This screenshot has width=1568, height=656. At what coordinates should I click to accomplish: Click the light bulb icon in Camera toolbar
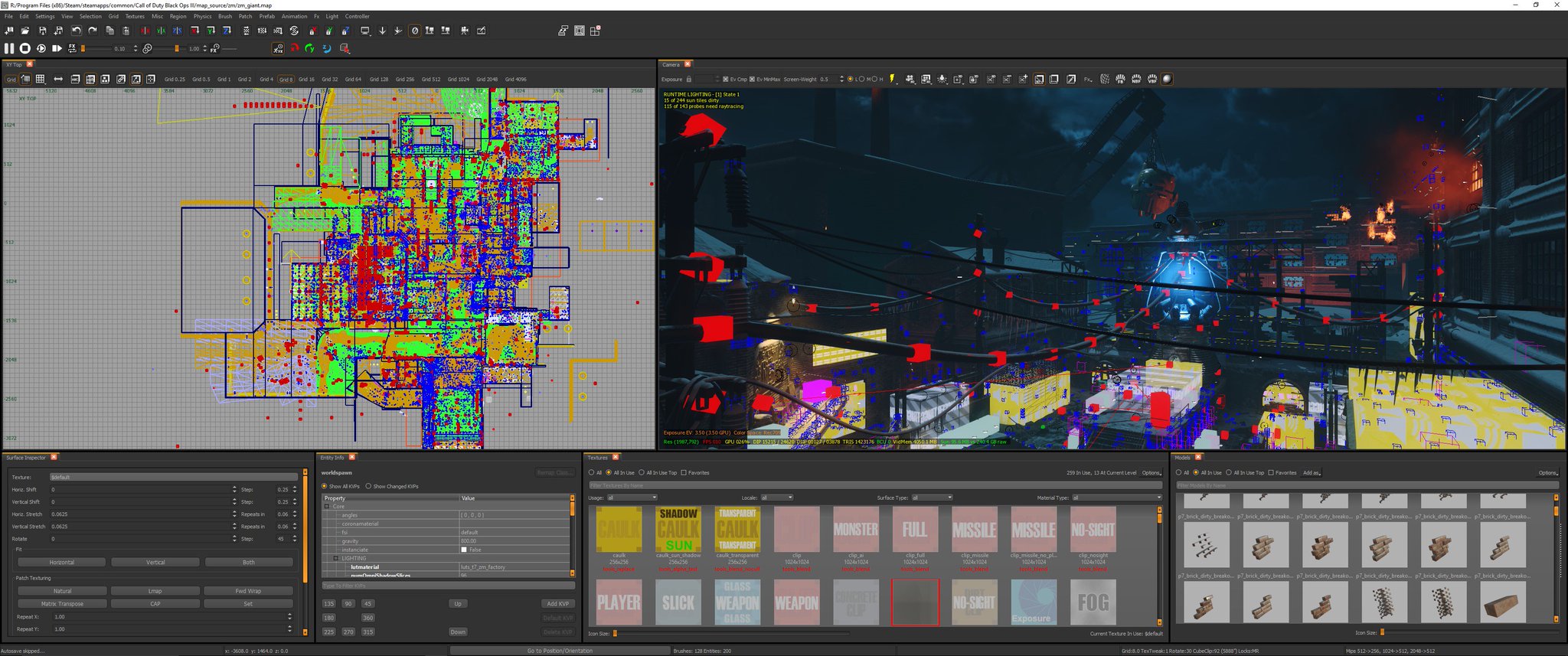[x=942, y=79]
